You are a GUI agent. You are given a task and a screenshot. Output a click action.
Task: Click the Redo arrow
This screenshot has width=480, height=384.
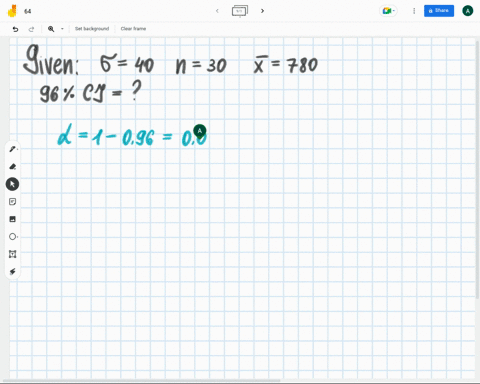coord(31,29)
